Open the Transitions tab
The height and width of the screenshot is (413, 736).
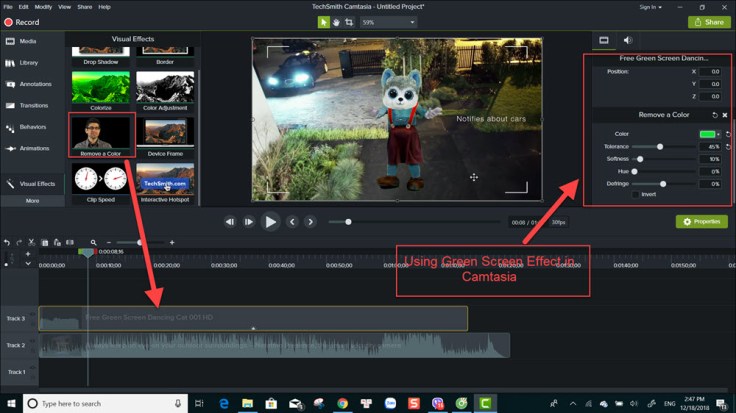click(32, 106)
